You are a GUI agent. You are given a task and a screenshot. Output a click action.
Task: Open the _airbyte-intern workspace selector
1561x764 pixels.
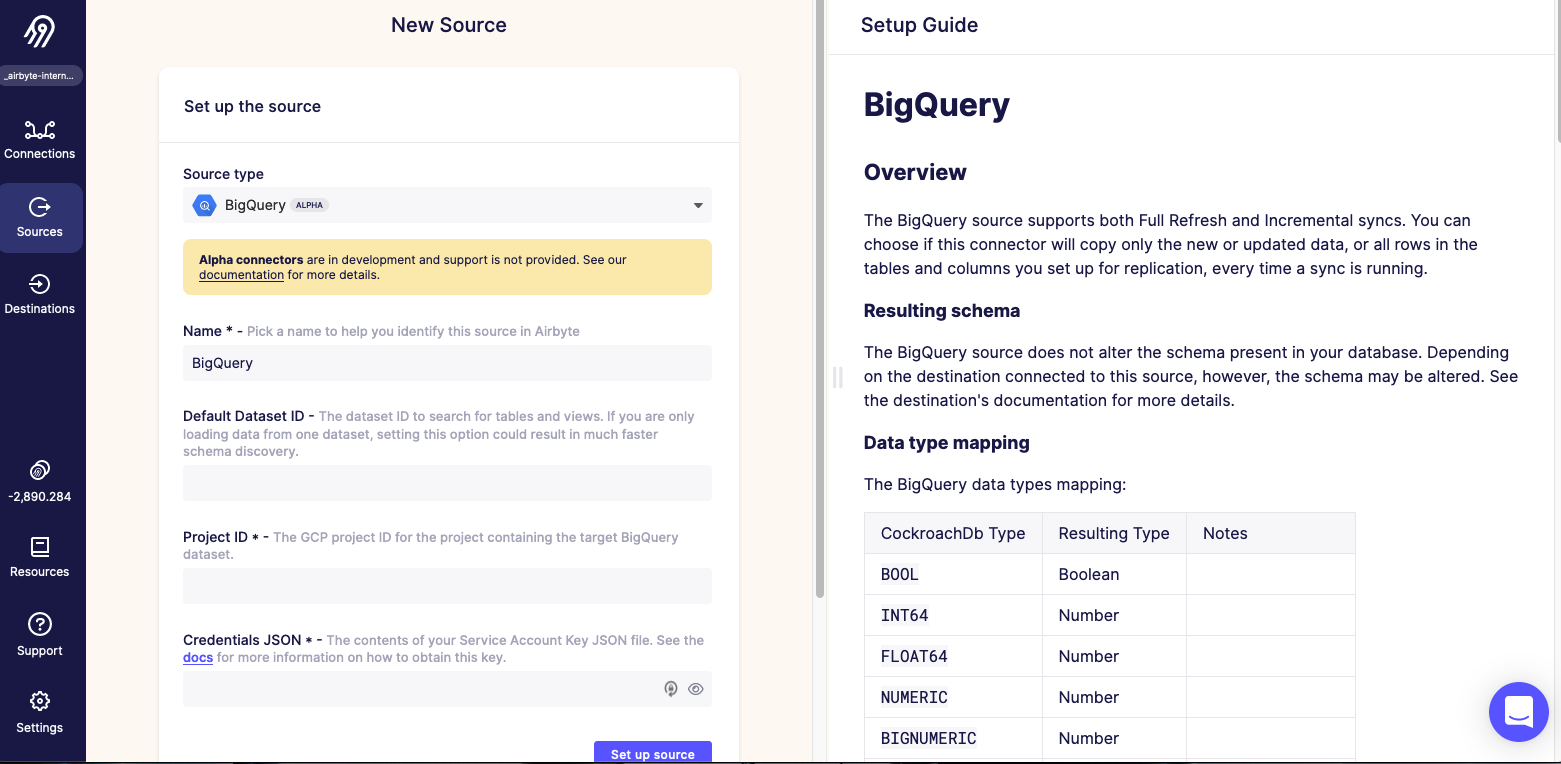point(41,75)
